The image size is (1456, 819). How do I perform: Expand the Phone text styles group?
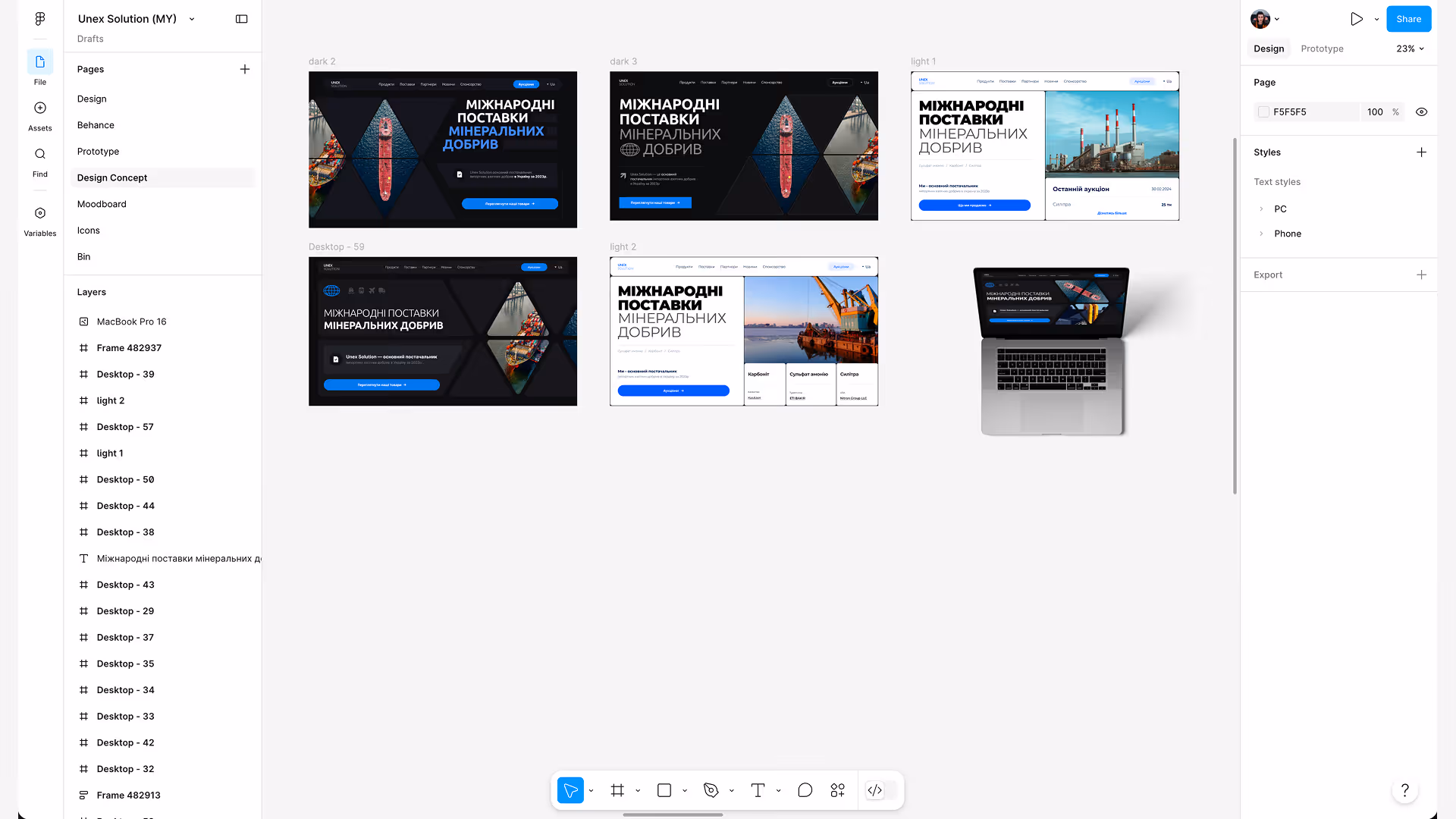1261,234
